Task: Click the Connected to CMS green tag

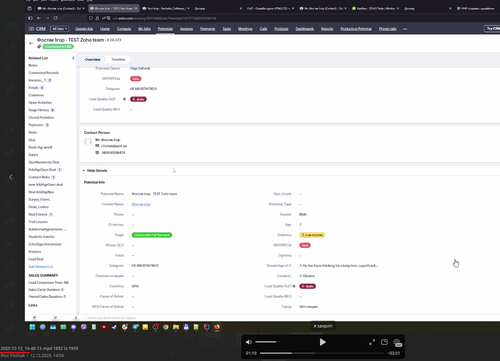Action: [x=58, y=46]
